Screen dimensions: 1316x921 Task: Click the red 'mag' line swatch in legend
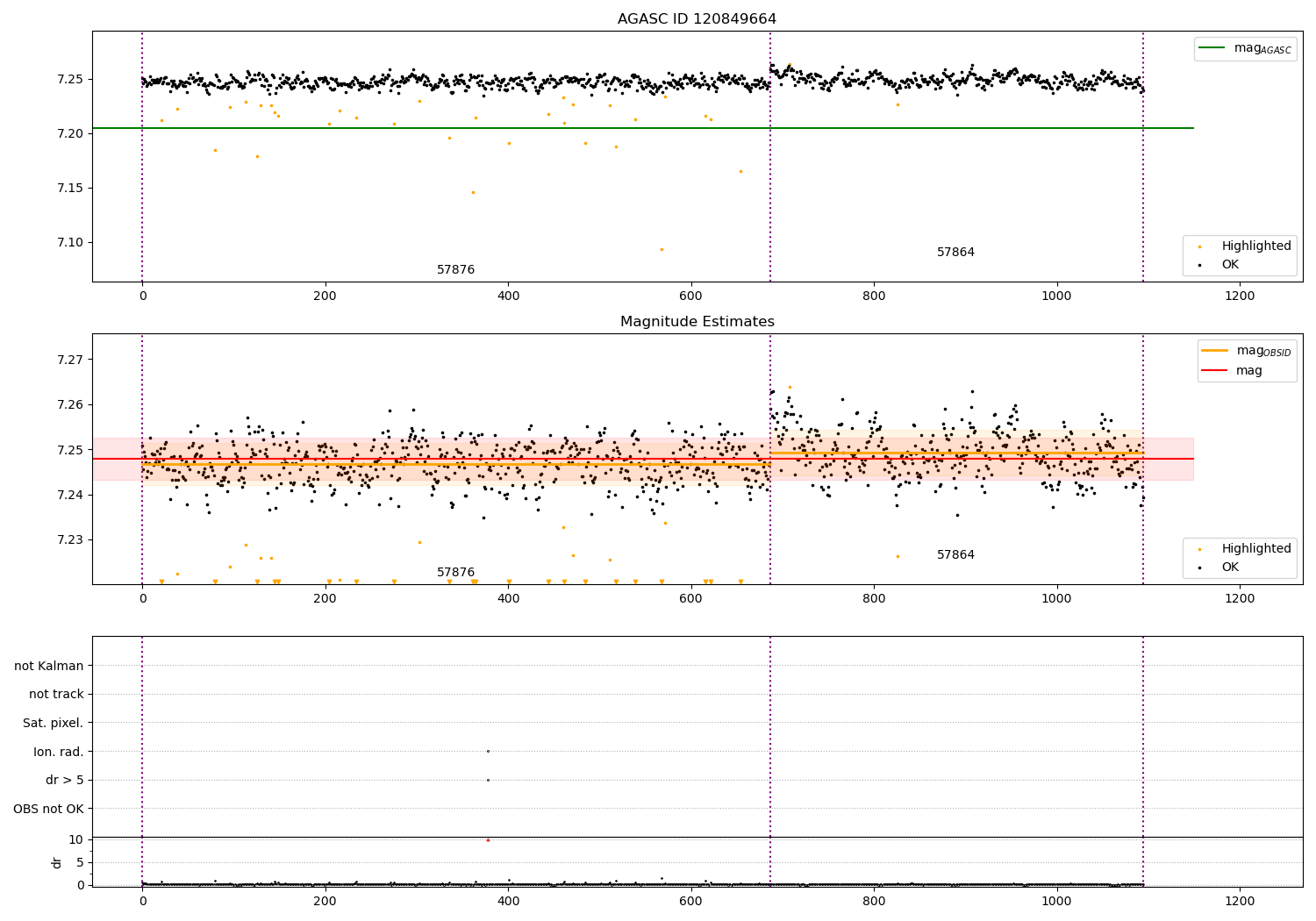[x=1214, y=370]
